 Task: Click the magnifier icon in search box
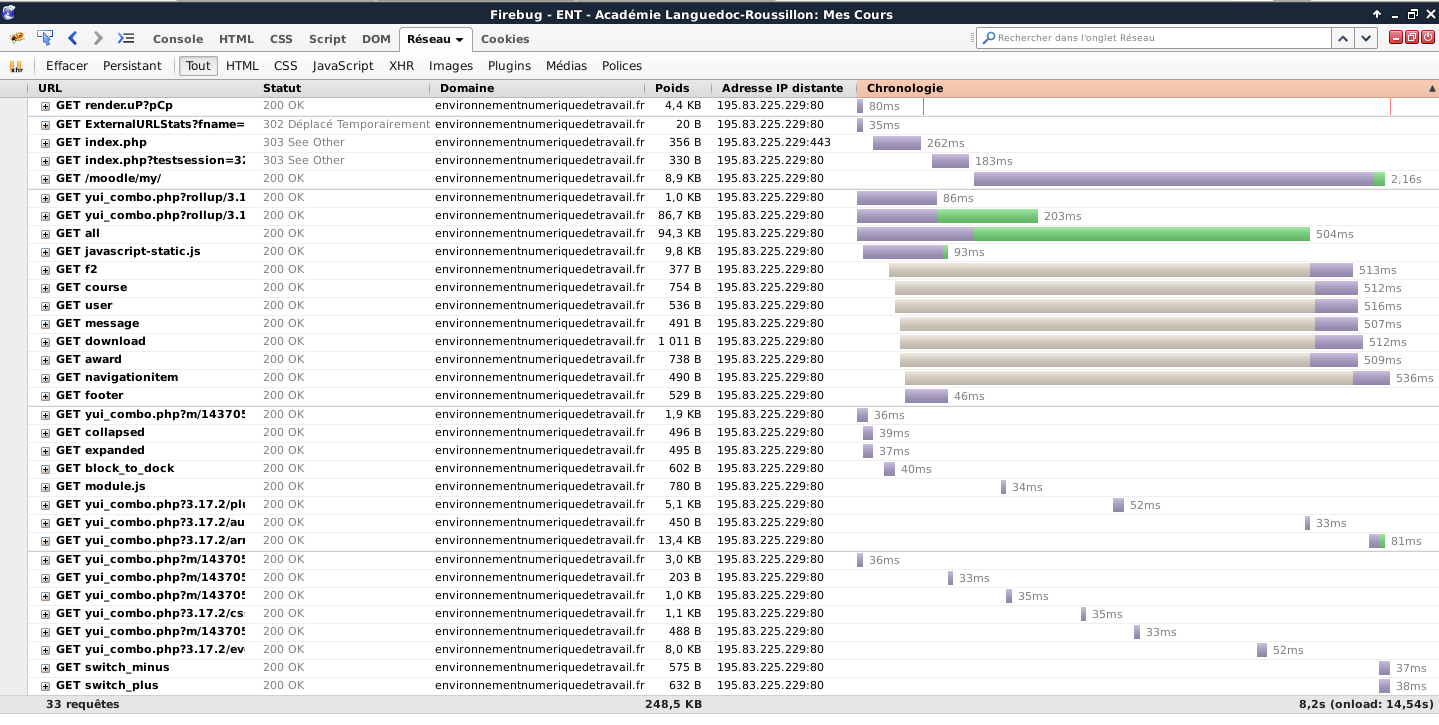pos(989,38)
